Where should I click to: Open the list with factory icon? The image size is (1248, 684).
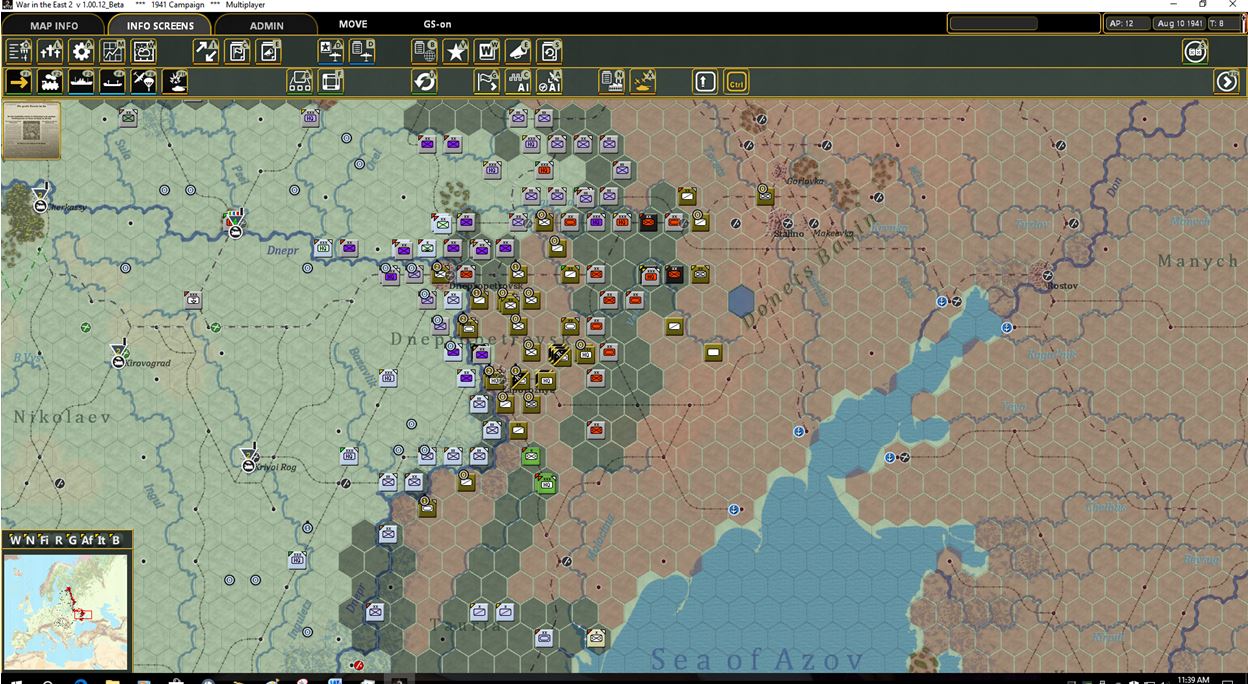point(612,81)
